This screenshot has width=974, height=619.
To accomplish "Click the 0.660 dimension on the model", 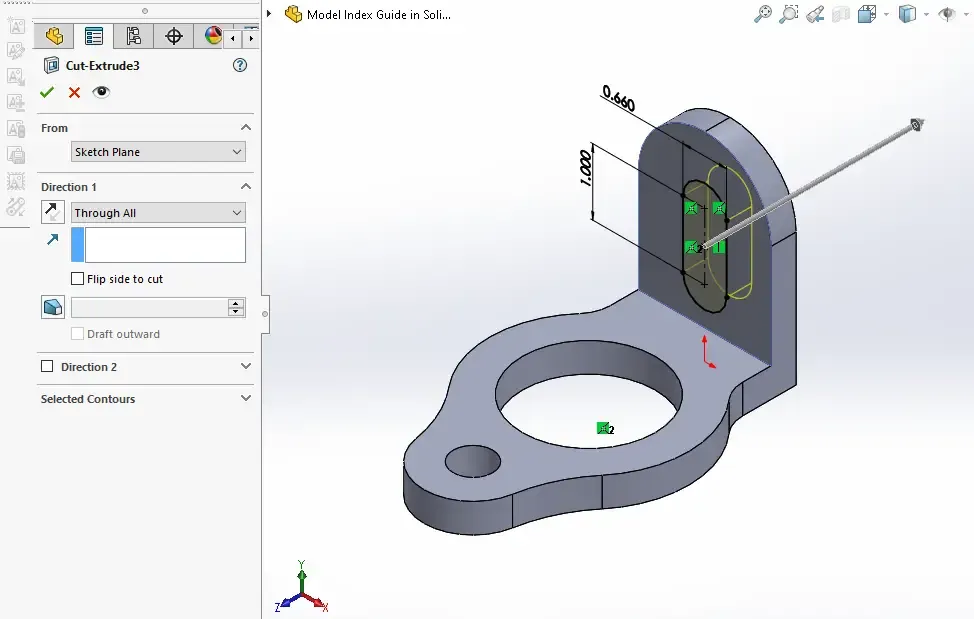I will [x=618, y=99].
